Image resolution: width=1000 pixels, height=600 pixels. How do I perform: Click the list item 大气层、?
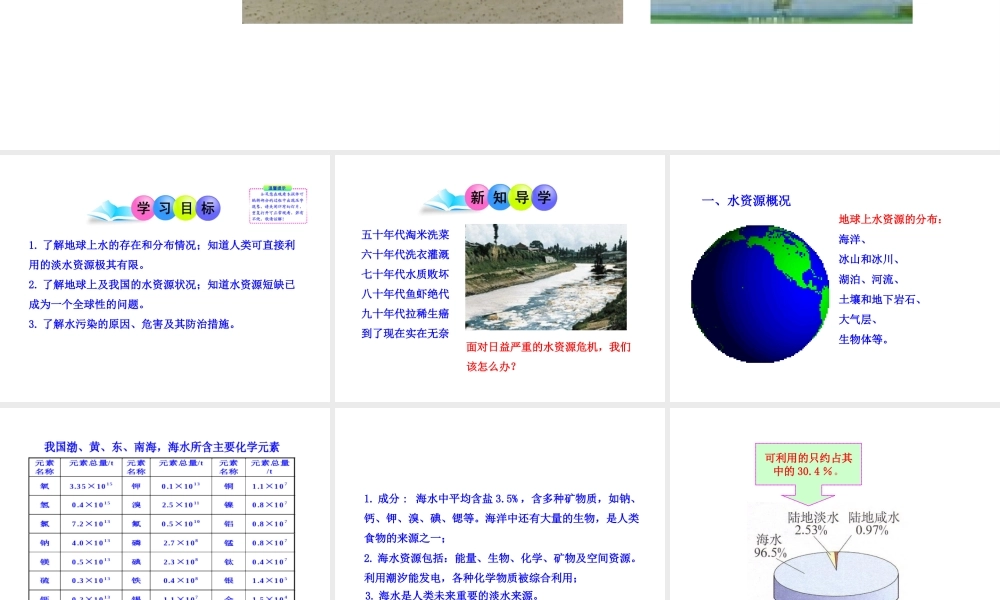[858, 319]
